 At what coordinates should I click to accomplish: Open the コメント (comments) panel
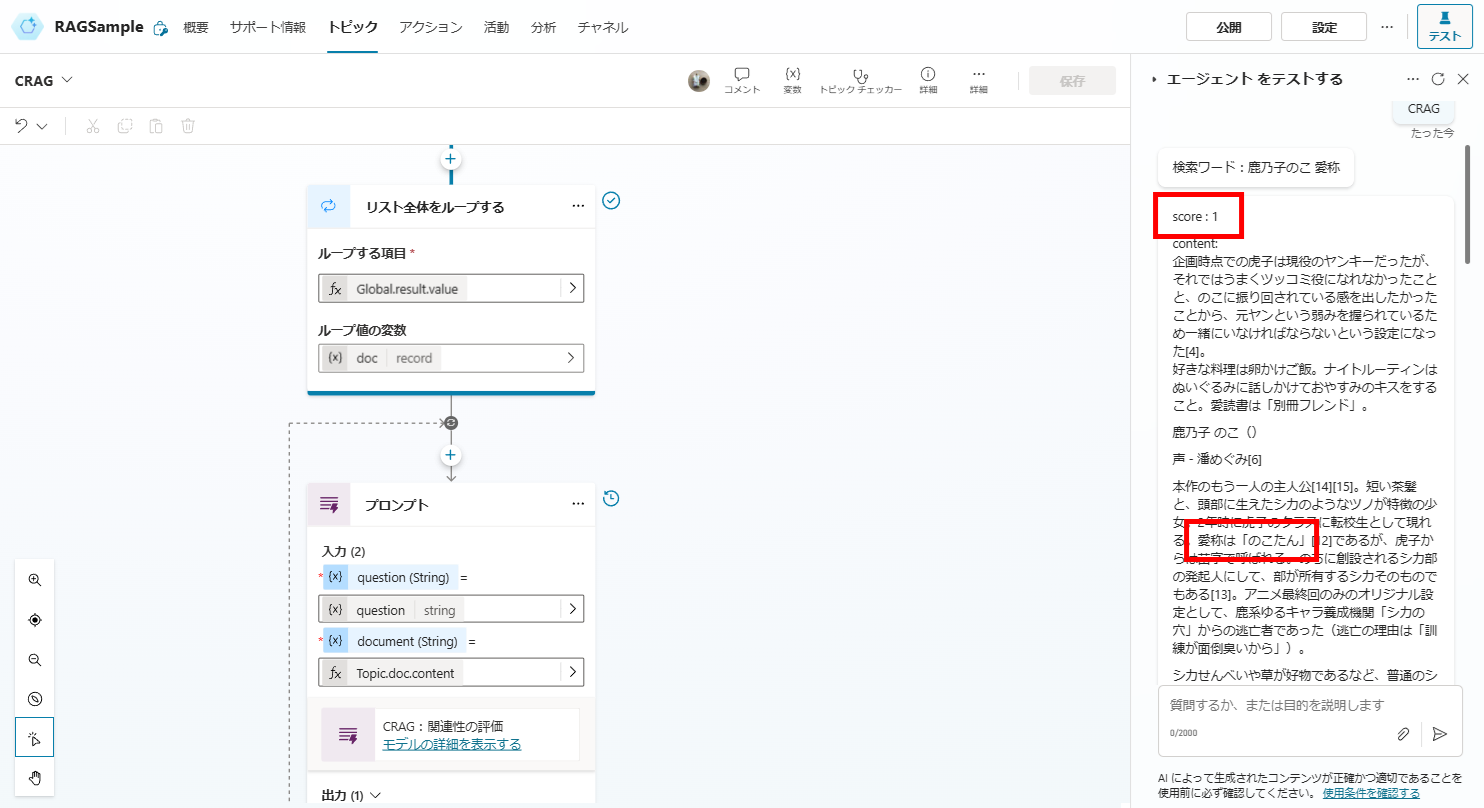tap(741, 80)
